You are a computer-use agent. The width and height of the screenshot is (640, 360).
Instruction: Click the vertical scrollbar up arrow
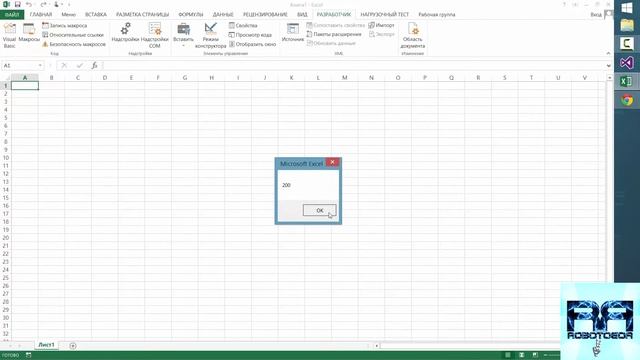pyautogui.click(x=610, y=78)
